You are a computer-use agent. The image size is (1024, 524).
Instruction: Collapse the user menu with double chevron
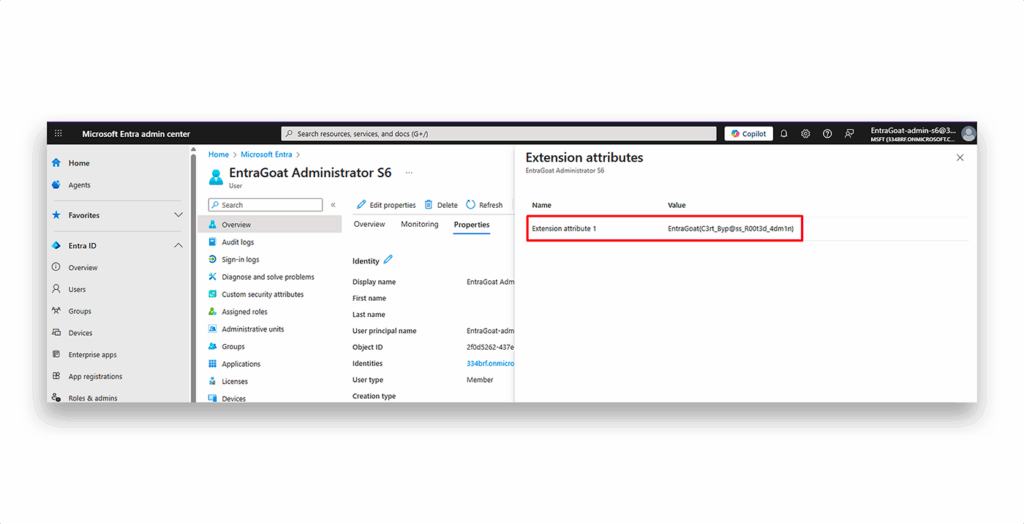[x=333, y=205]
